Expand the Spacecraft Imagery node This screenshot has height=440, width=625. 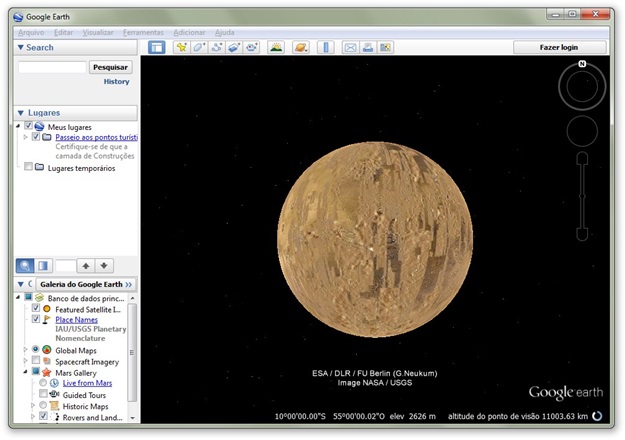tap(26, 361)
